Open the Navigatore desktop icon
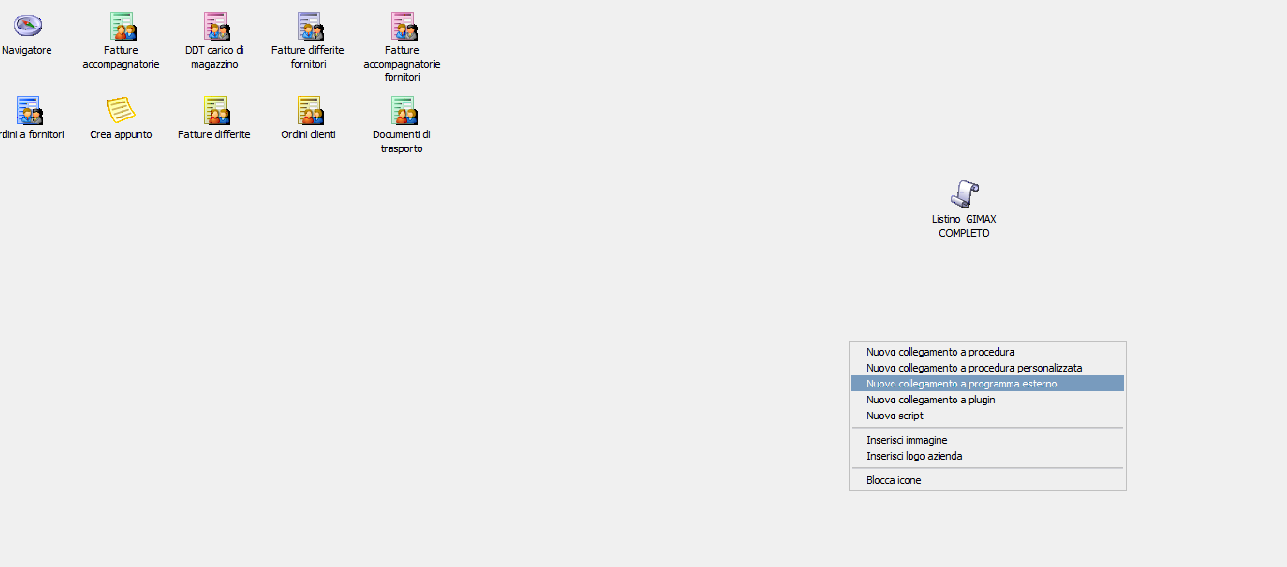Image resolution: width=1287 pixels, height=567 pixels. 27,26
